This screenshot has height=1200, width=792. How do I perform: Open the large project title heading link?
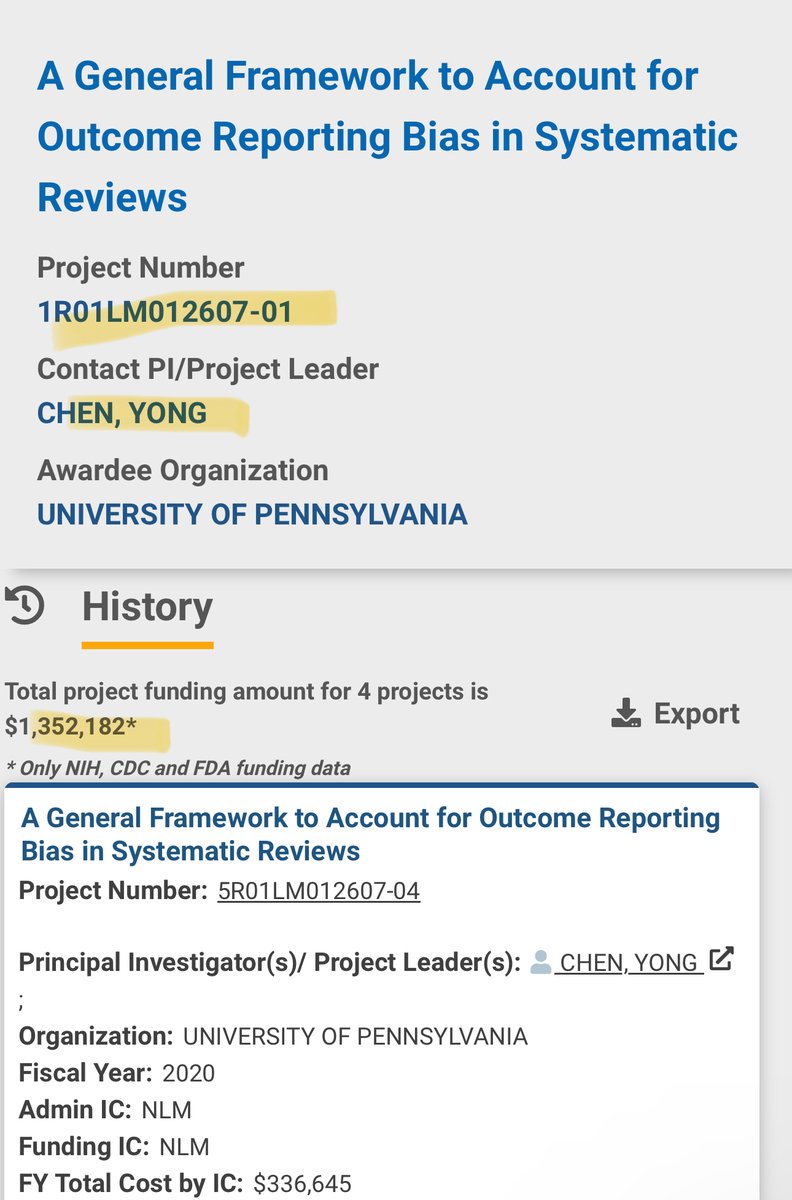coord(387,136)
